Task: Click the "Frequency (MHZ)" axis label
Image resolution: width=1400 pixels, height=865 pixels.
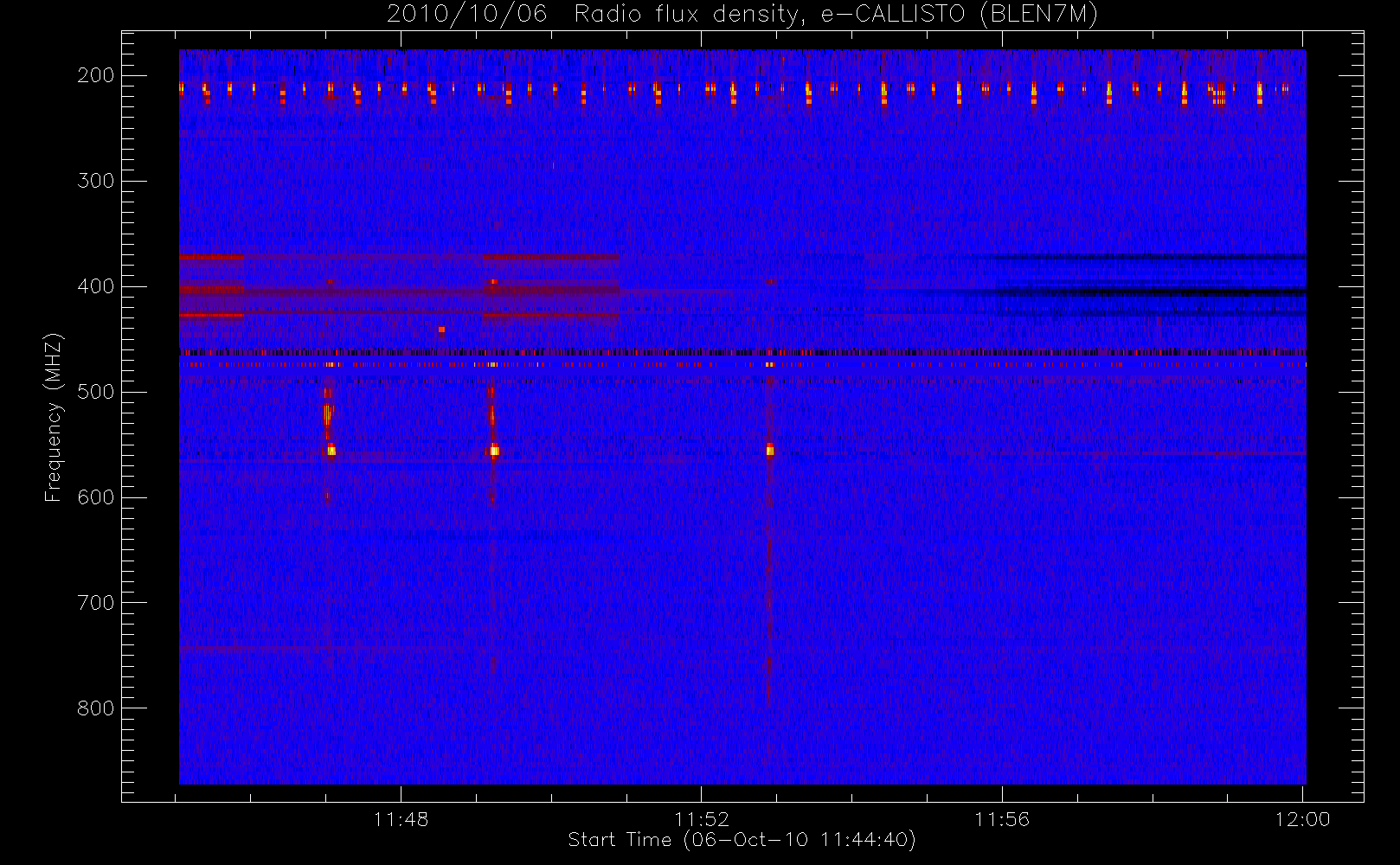Action: [54, 417]
